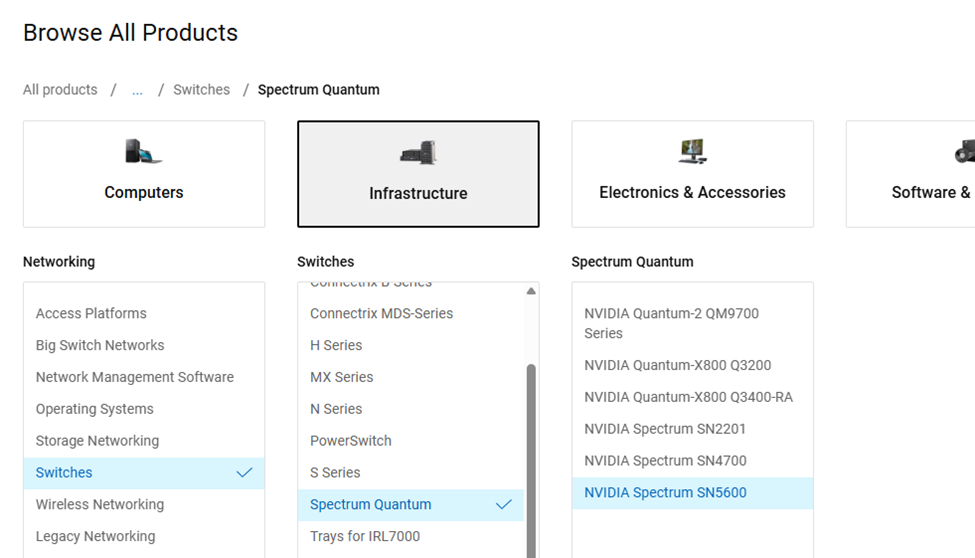Open the Switches breadcrumb link
975x558 pixels.
click(201, 90)
